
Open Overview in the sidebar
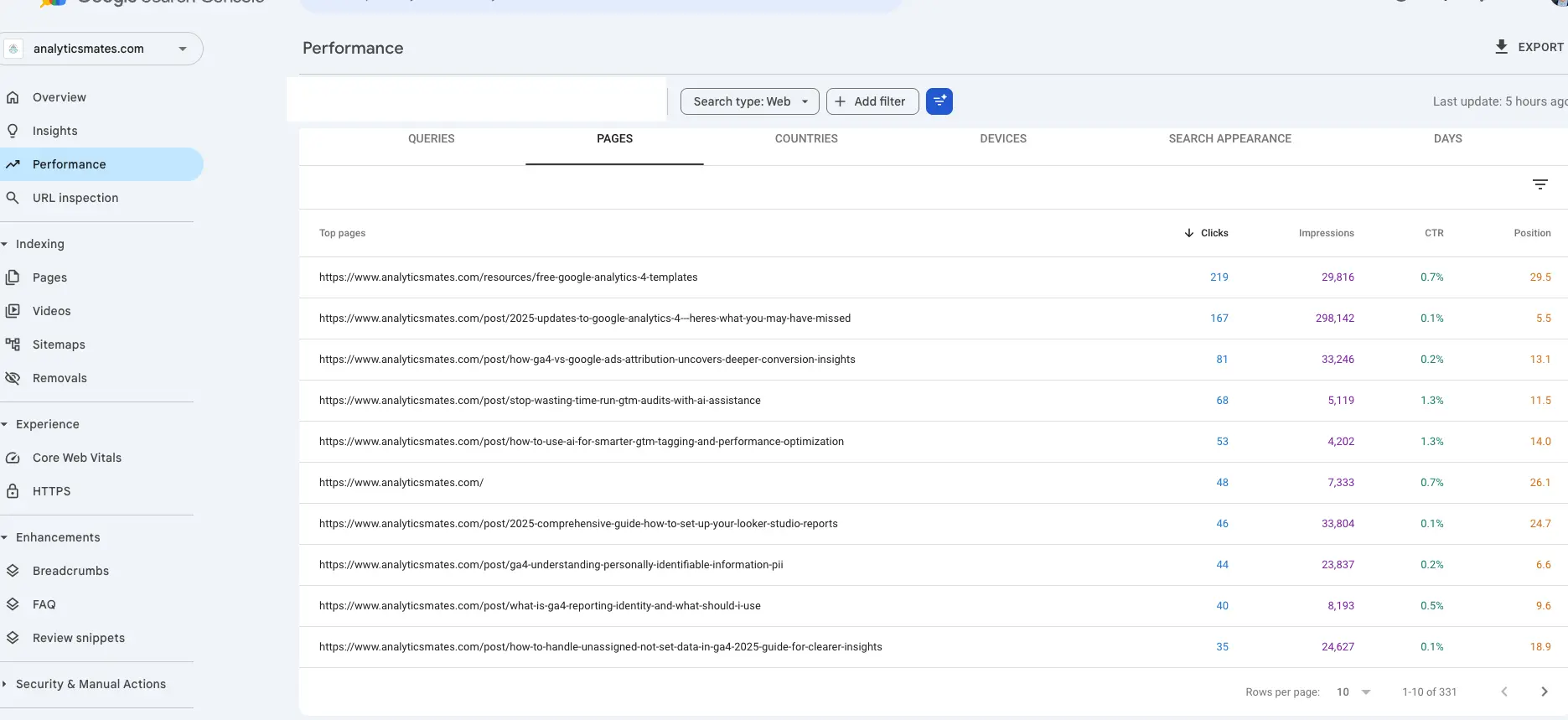60,97
